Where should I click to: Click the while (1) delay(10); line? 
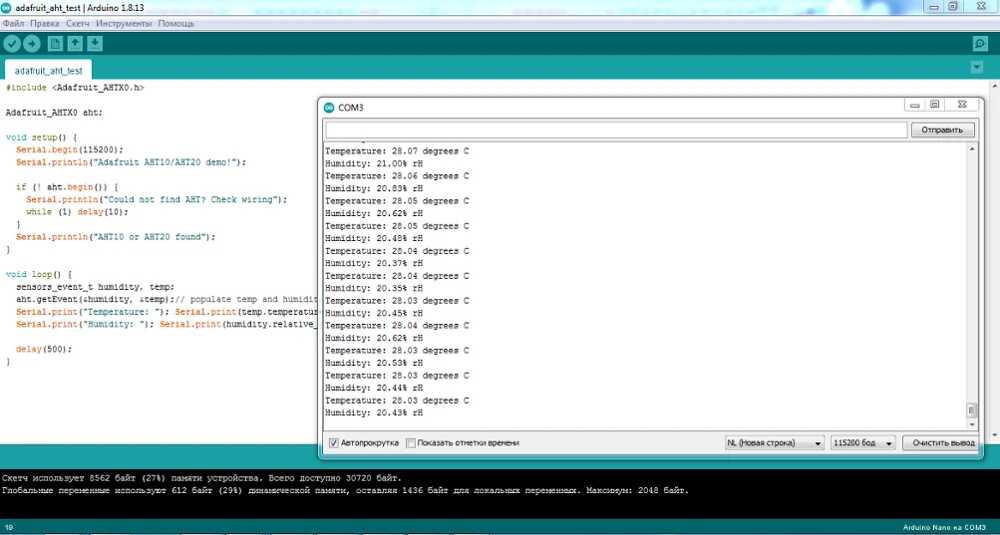pos(77,212)
